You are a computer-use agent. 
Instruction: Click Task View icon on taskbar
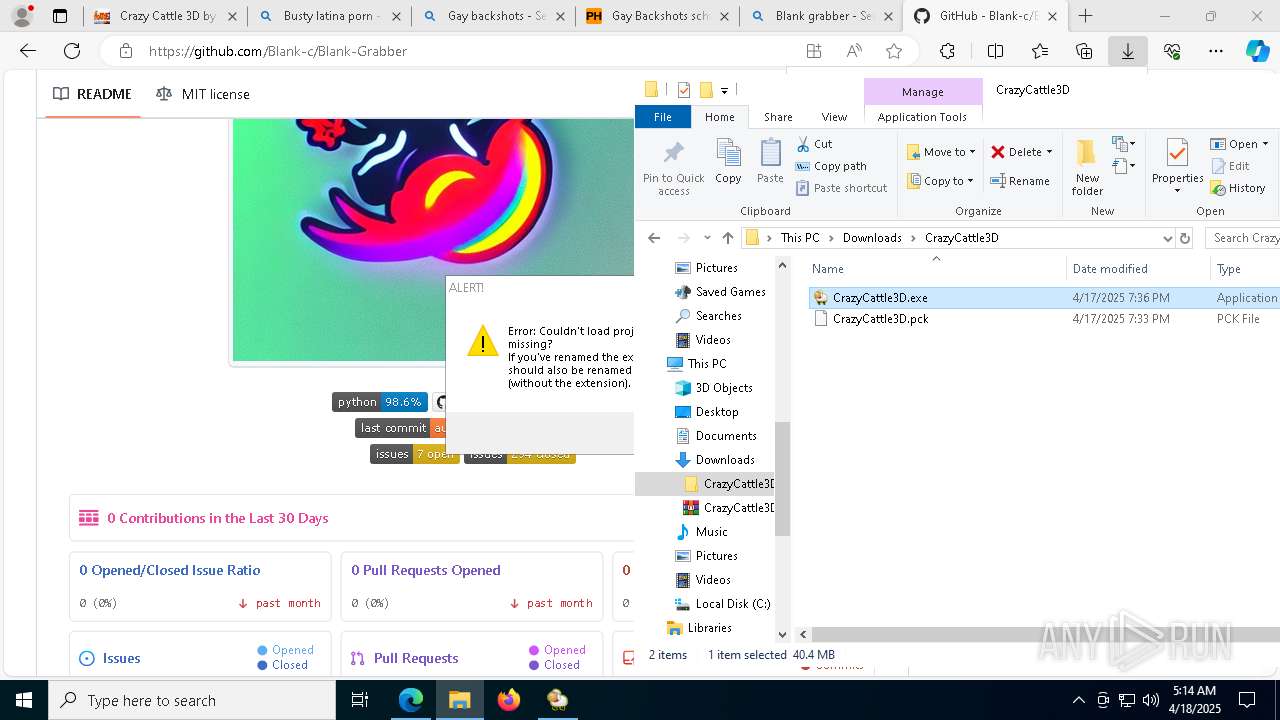tap(361, 700)
